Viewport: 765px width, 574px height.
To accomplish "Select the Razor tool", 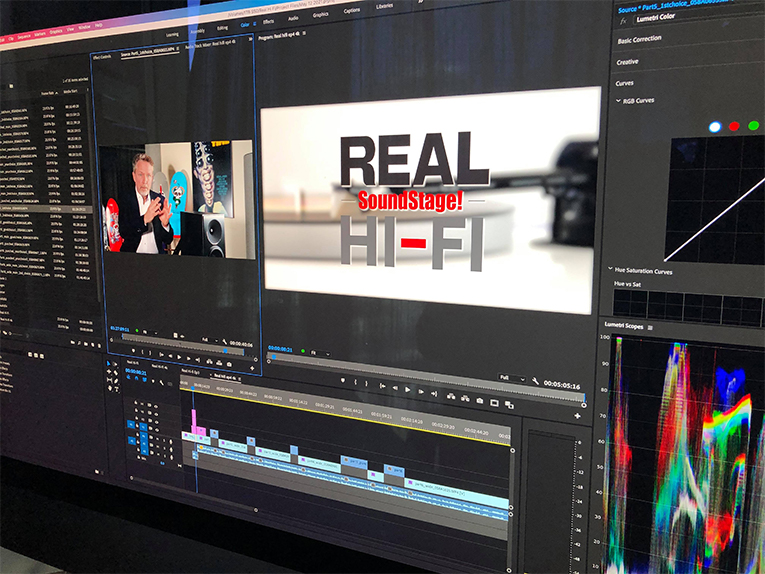I will coord(116,373).
